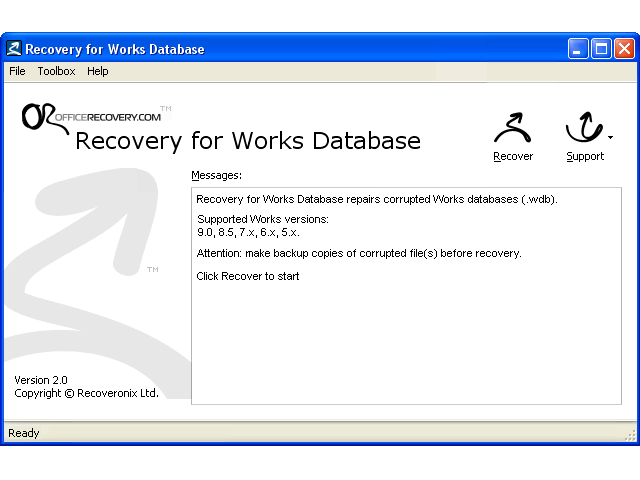Expand the Support dropdown arrow

pos(610,138)
